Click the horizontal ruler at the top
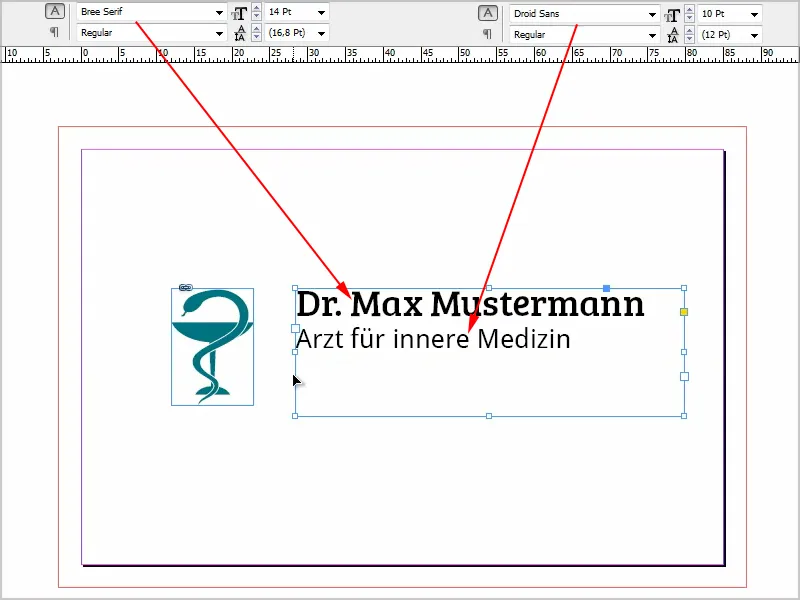Image resolution: width=800 pixels, height=600 pixels. point(400,55)
